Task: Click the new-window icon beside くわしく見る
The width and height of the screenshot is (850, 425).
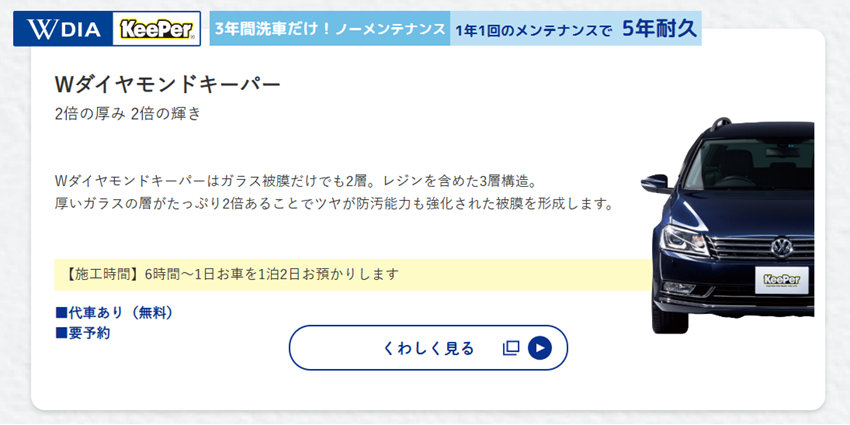Action: point(511,348)
